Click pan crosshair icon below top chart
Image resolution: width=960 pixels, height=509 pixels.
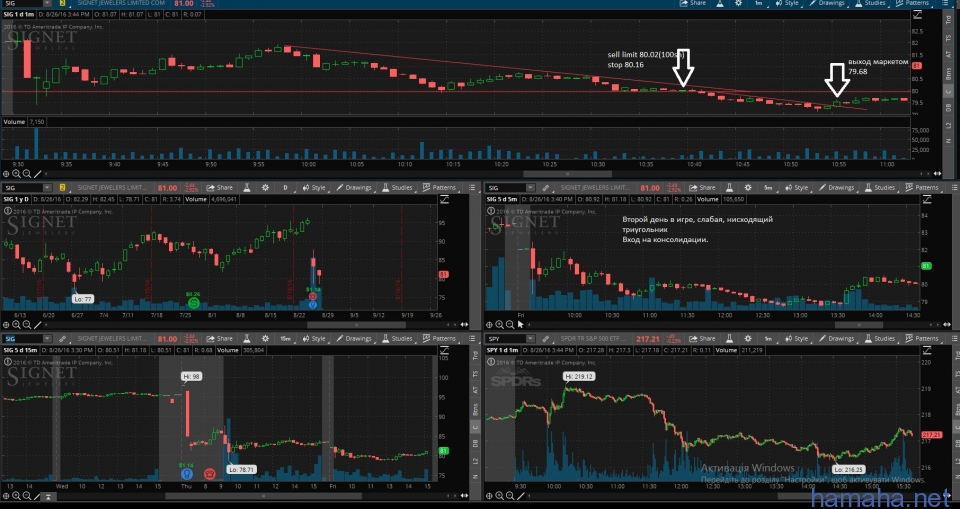click(6, 174)
